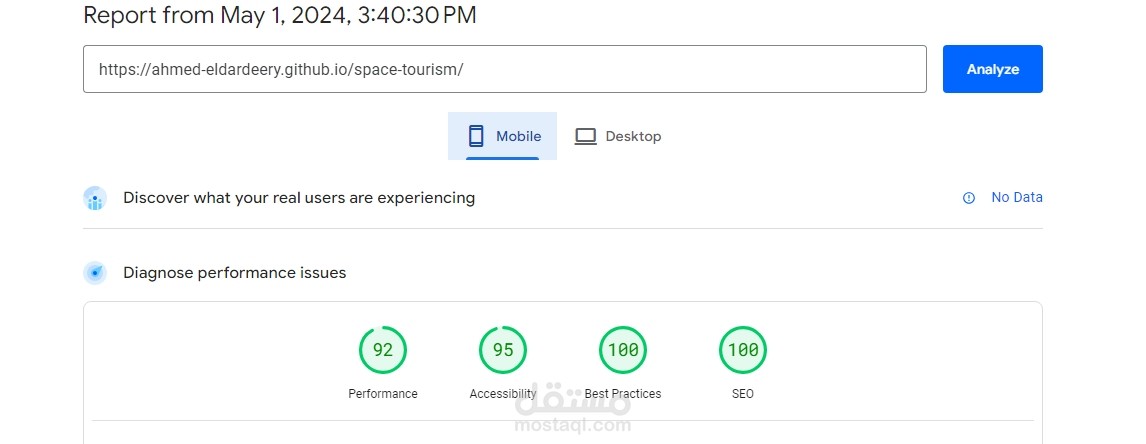Viewport: 1146px width, 444px height.
Task: Switch to the Mobile tab
Action: pyautogui.click(x=502, y=136)
